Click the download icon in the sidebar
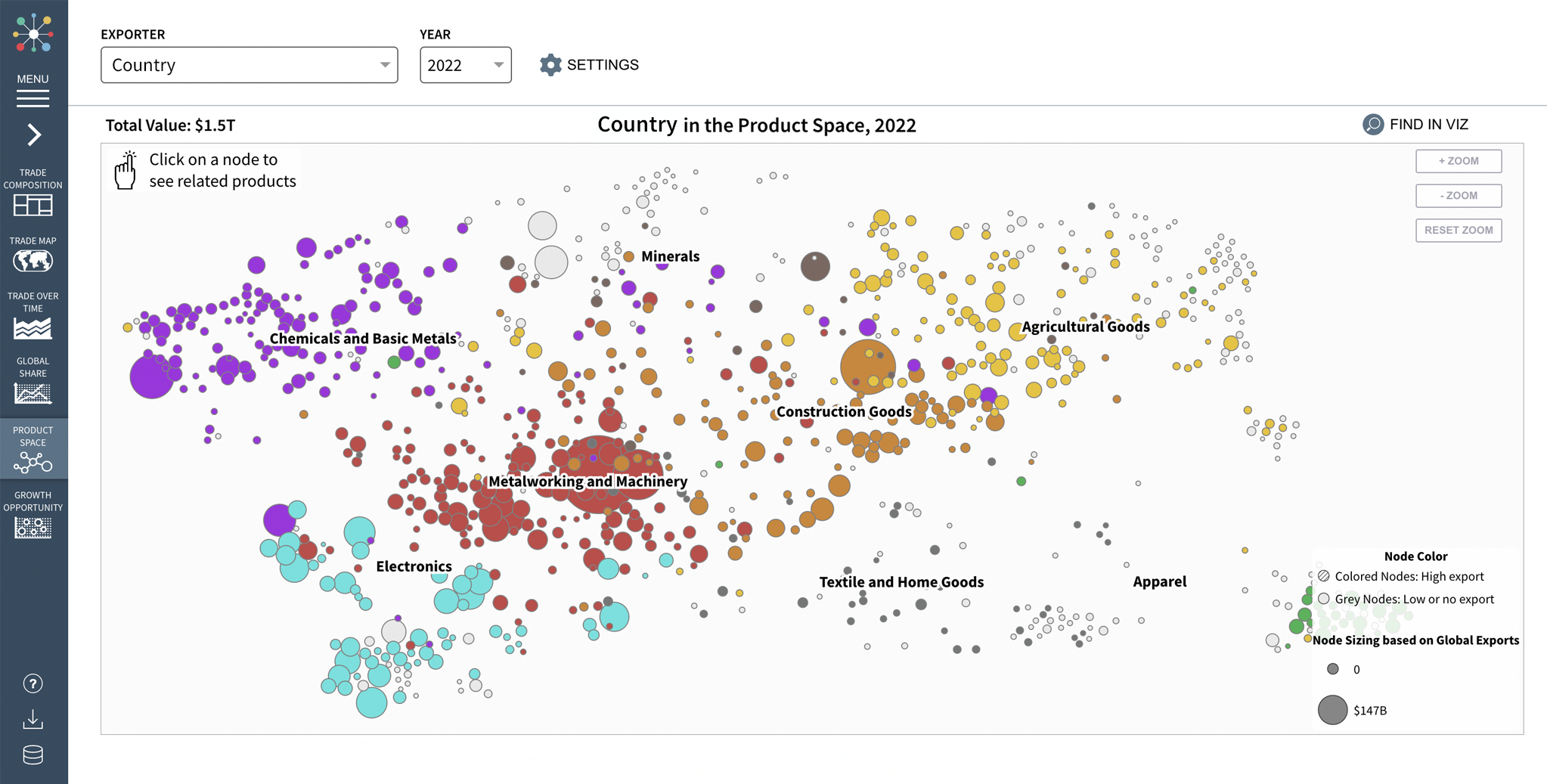 (33, 719)
